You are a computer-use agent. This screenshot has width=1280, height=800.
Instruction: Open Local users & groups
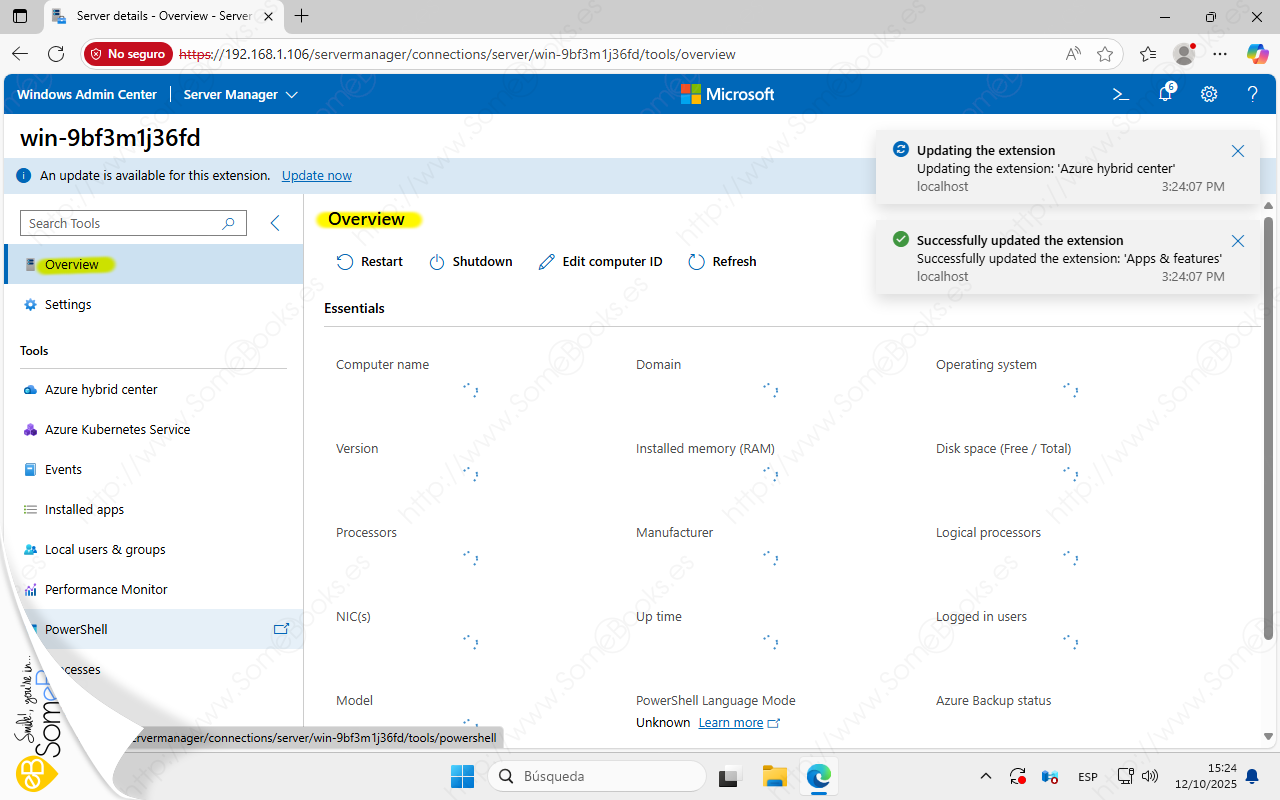(105, 550)
